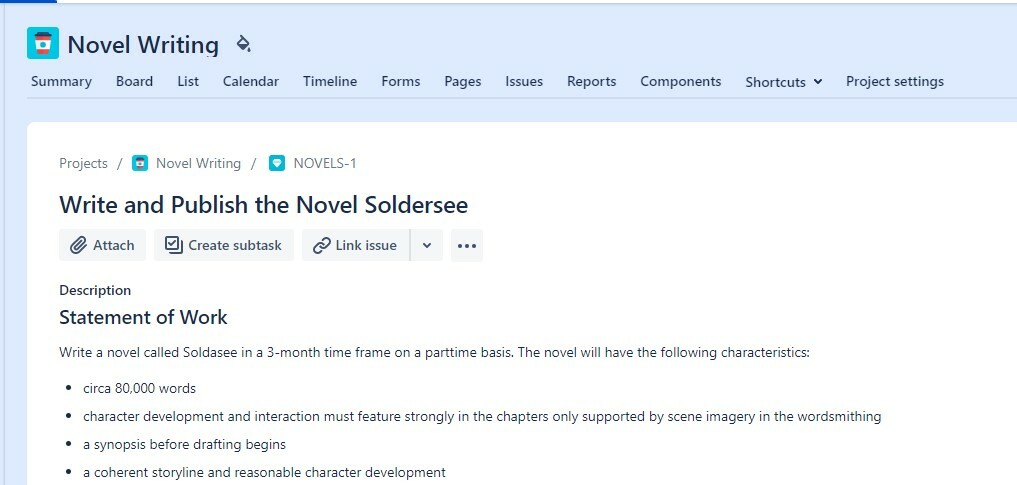Screen dimensions: 1017x485
Task: Open NOVELS-1 breadcrumb link
Action: [325, 163]
